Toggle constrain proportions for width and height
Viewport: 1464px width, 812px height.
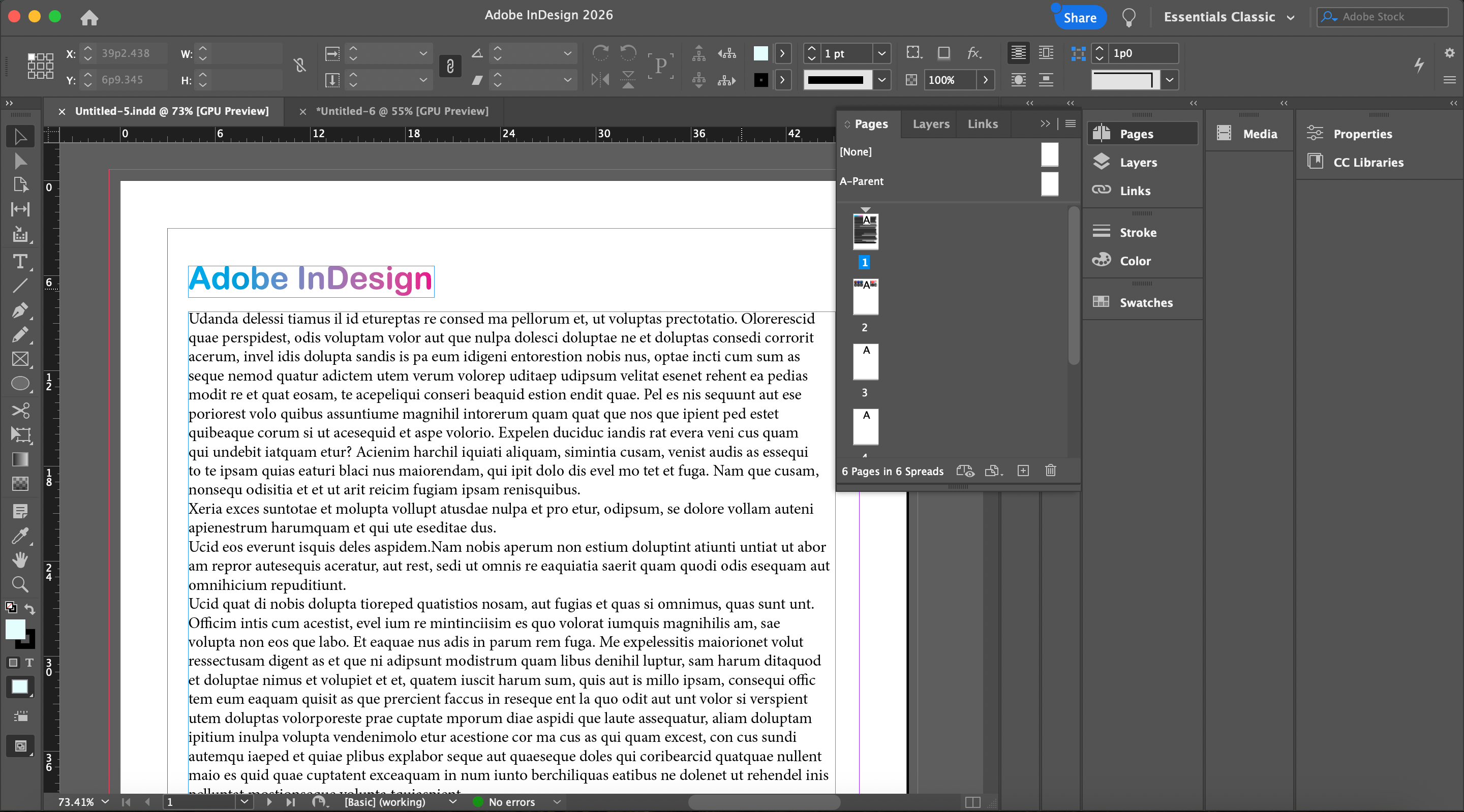pos(300,66)
